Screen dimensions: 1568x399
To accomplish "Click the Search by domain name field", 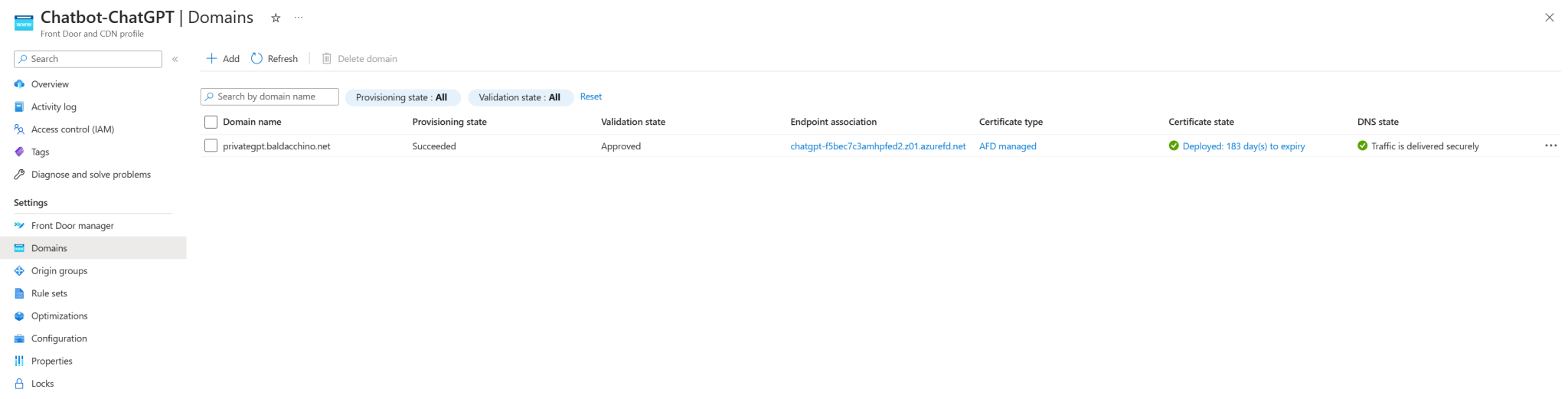I will pyautogui.click(x=269, y=96).
